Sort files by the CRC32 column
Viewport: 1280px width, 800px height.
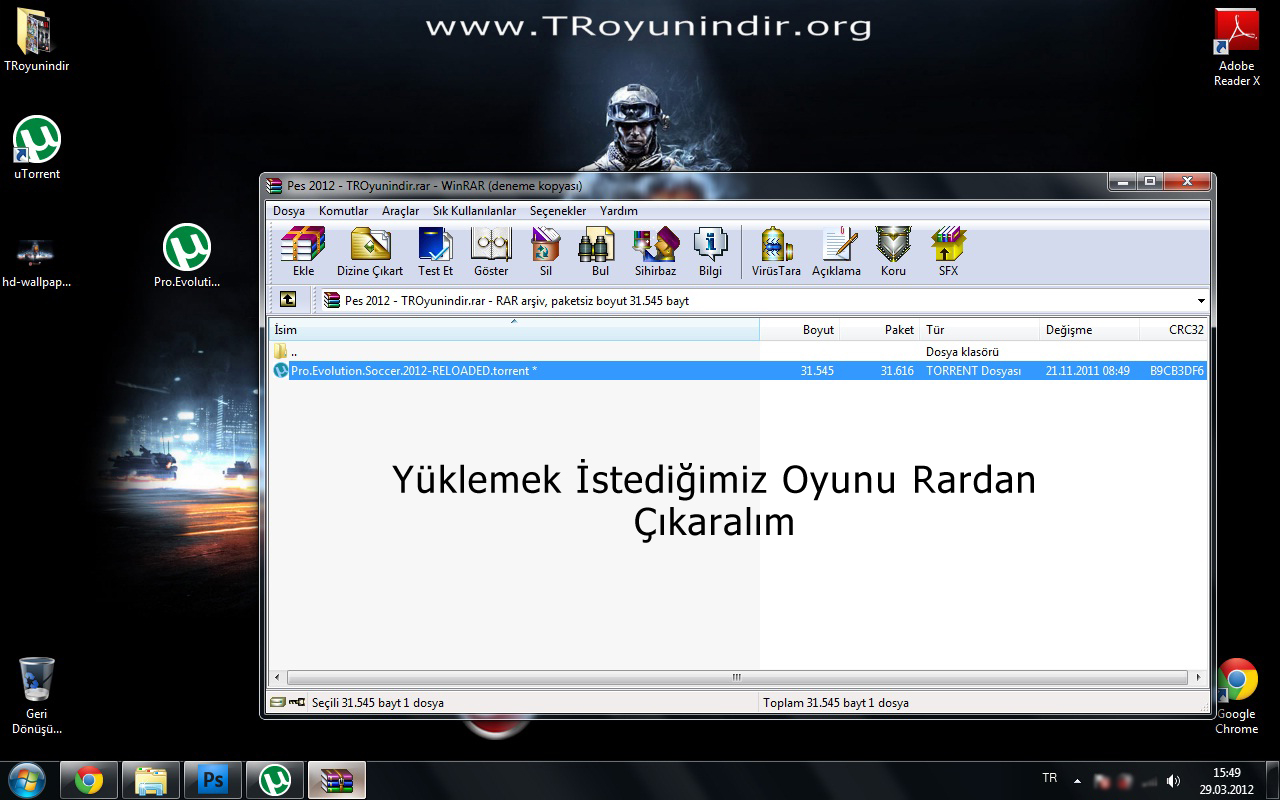1174,330
